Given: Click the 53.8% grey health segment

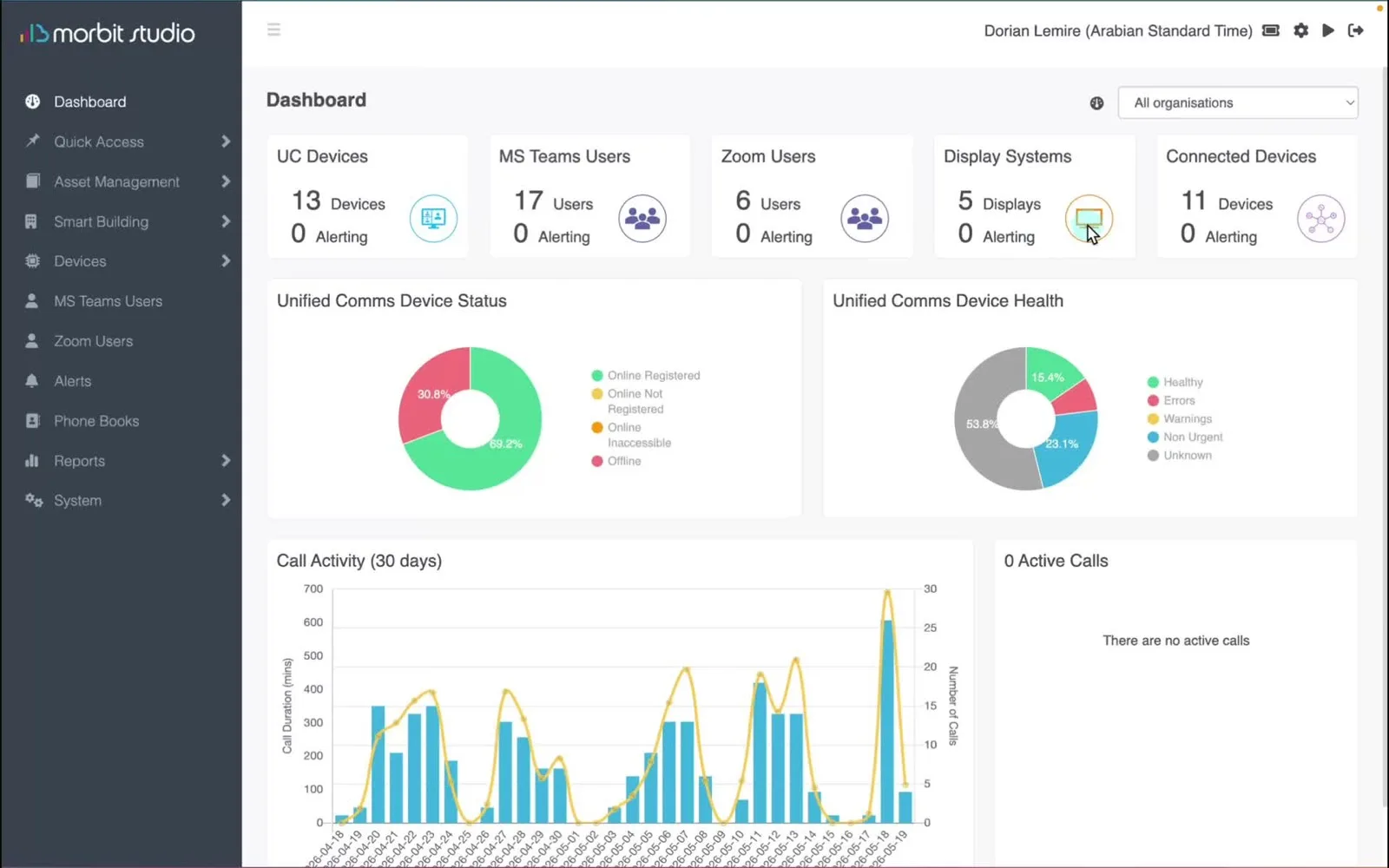Looking at the screenshot, I should [981, 424].
